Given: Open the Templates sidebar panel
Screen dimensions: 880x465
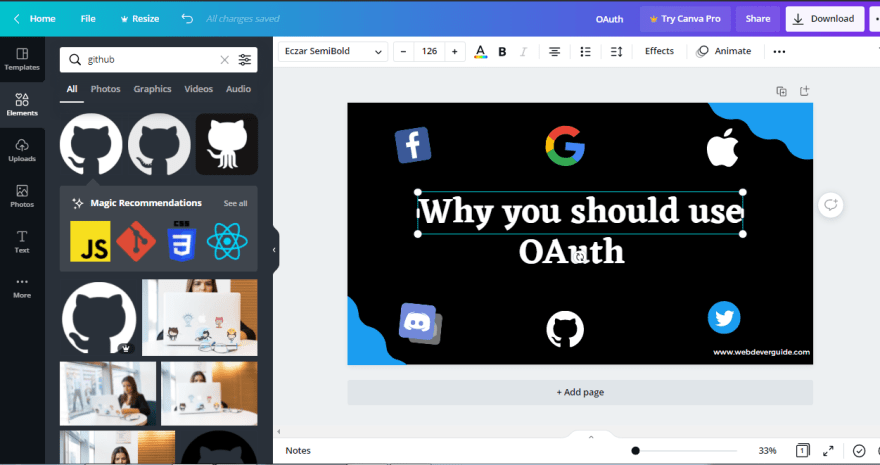Looking at the screenshot, I should pos(22,59).
